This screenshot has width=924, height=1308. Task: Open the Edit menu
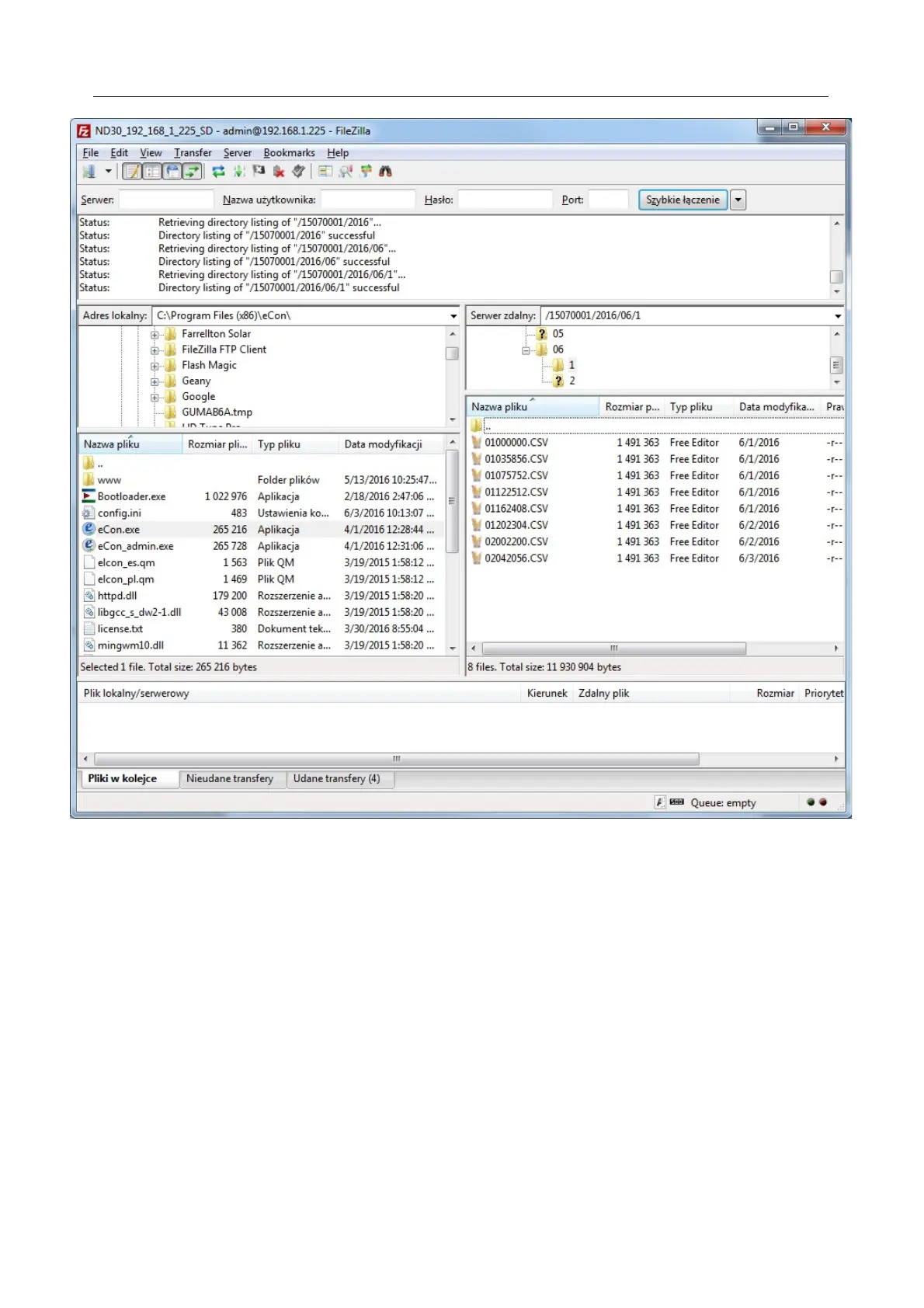[119, 153]
